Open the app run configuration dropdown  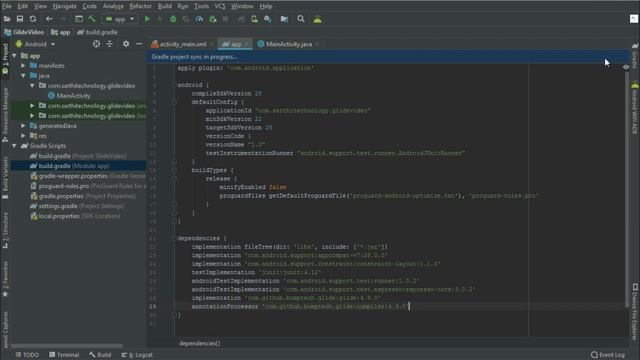pos(120,19)
